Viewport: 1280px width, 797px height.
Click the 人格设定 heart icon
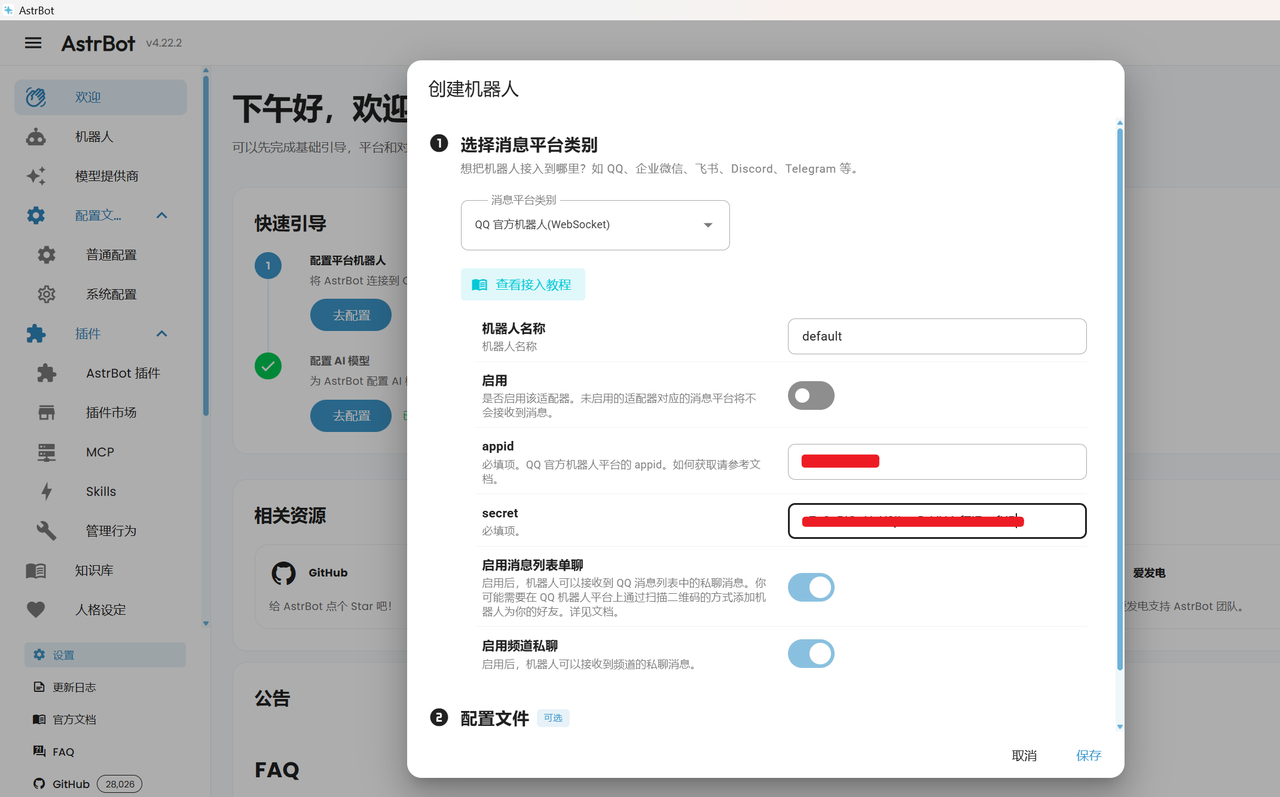36,610
